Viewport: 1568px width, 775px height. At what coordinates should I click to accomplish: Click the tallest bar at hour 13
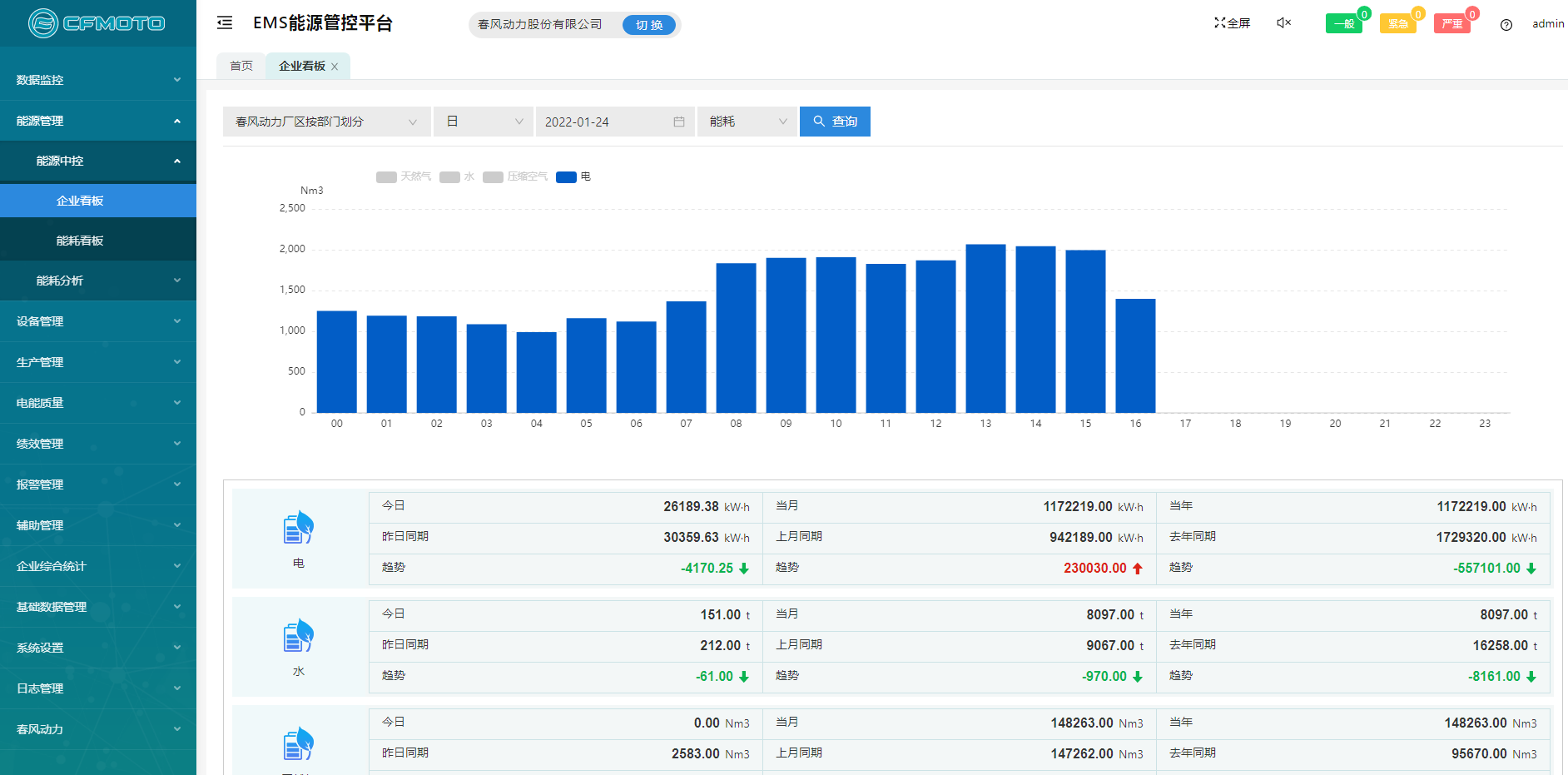[985, 328]
